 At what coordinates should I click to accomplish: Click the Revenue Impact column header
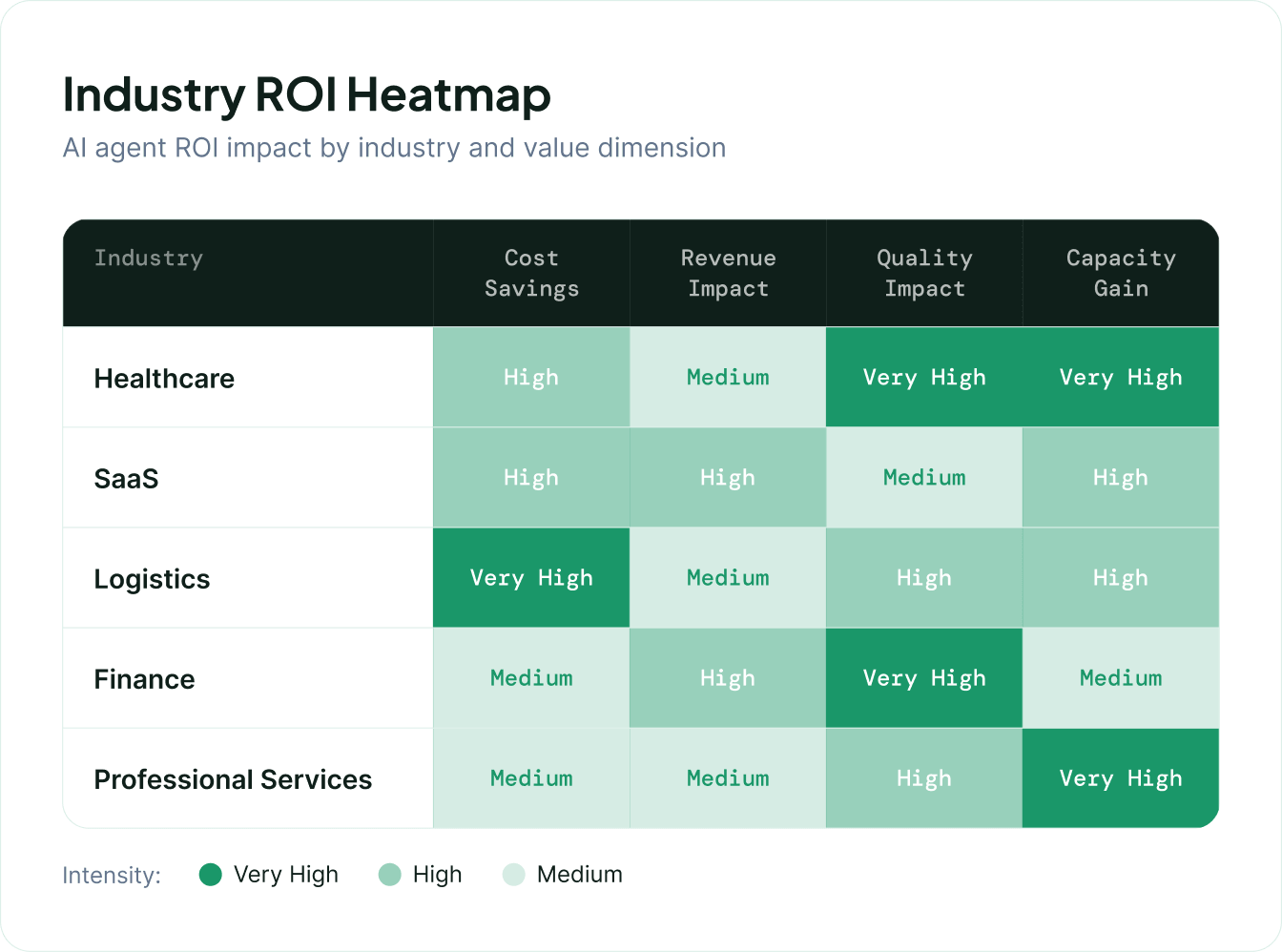point(728,273)
